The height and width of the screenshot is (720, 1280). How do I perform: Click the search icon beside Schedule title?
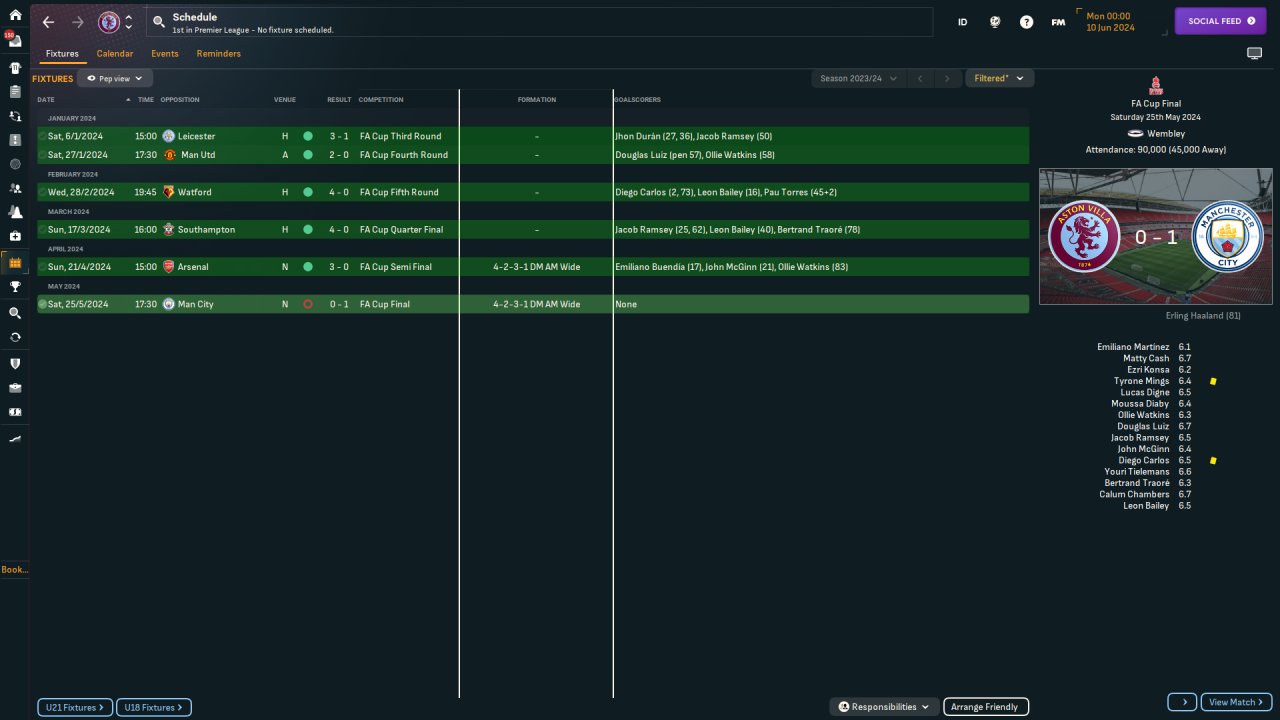[159, 22]
